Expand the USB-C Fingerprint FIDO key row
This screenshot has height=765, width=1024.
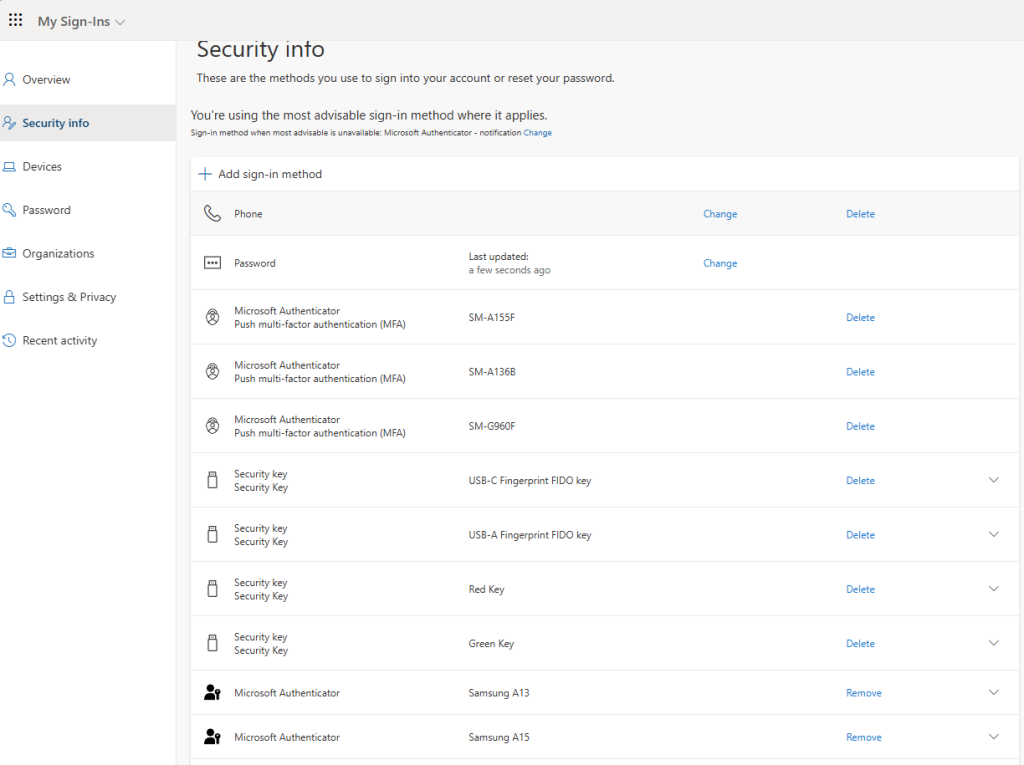pyautogui.click(x=993, y=480)
